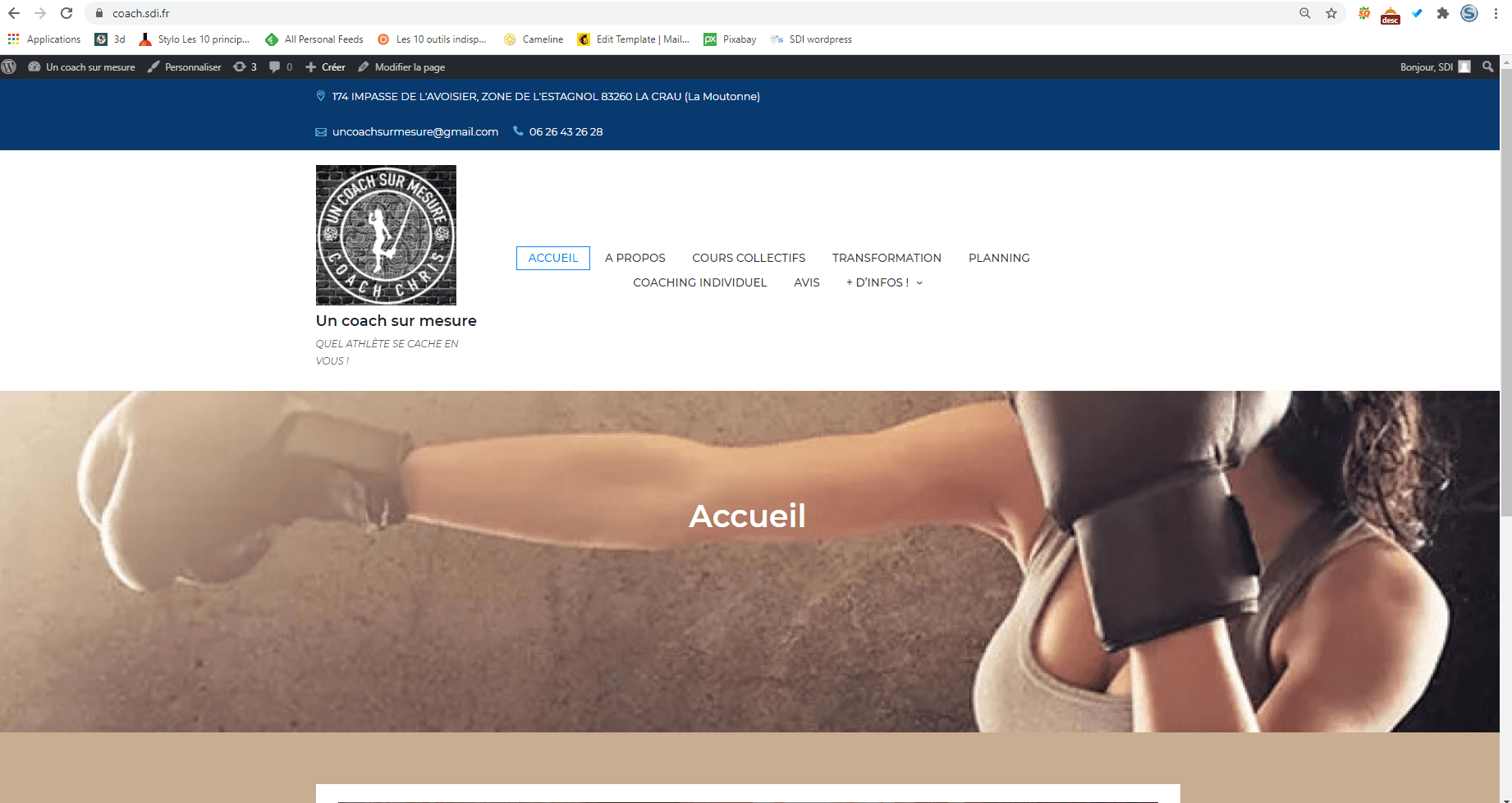Open Un coach sur mesure dashboard menu

(x=81, y=67)
